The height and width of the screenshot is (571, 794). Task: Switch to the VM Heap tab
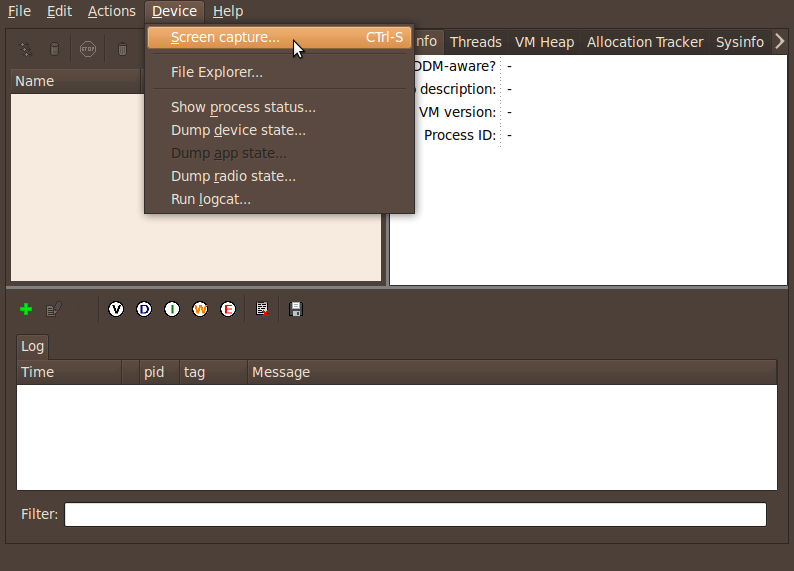(x=544, y=42)
